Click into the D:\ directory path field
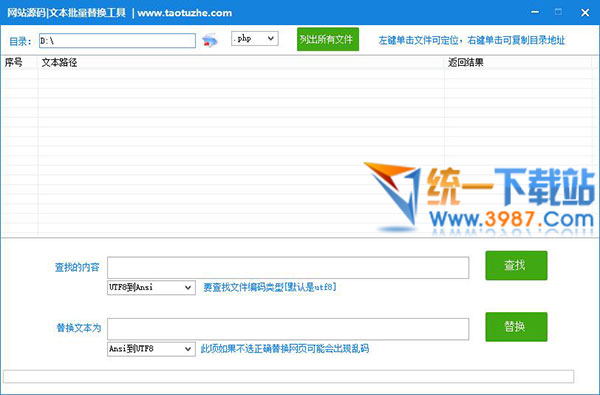This screenshot has height=395, width=600. tap(117, 41)
